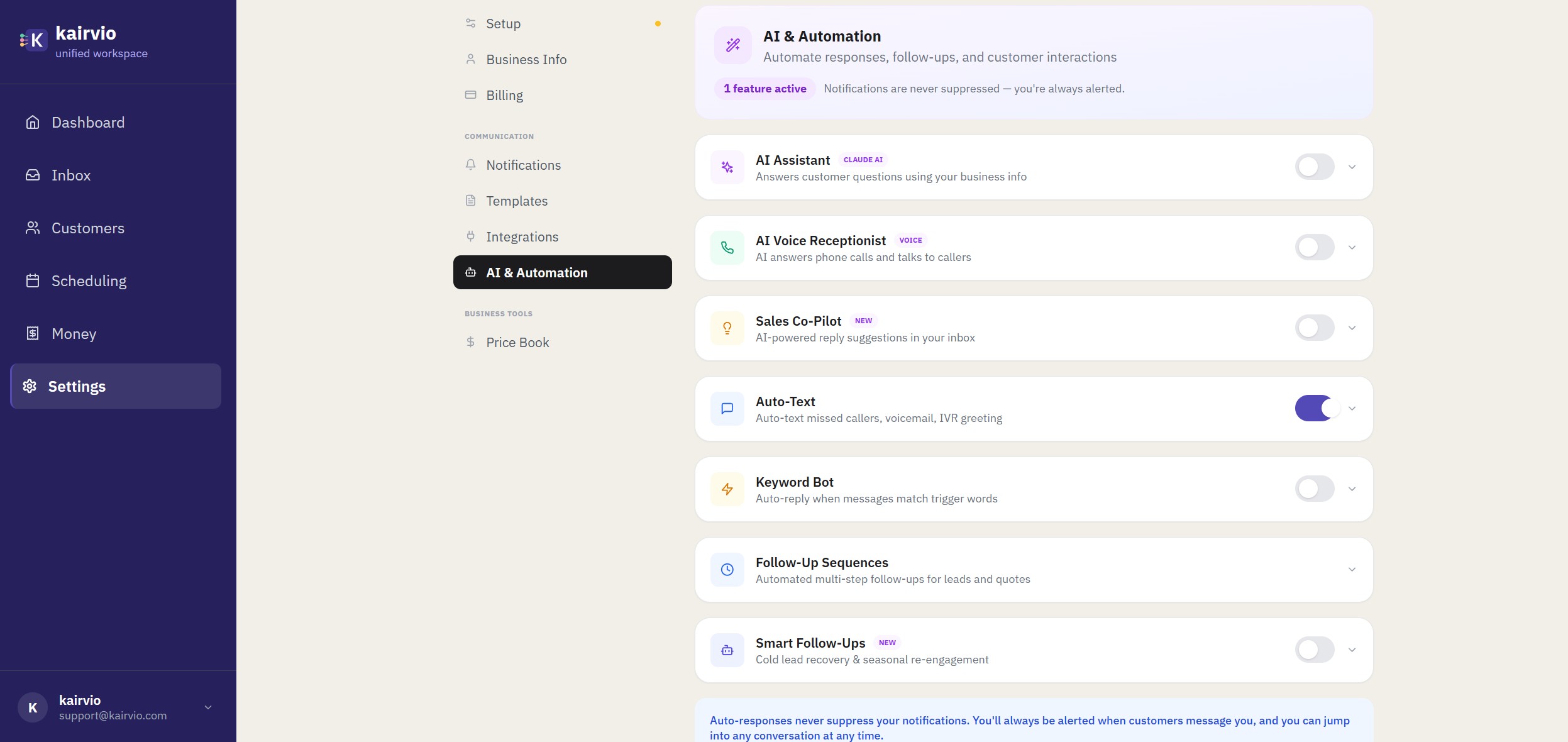
Task: Click the Price Book dollar icon
Action: point(470,342)
